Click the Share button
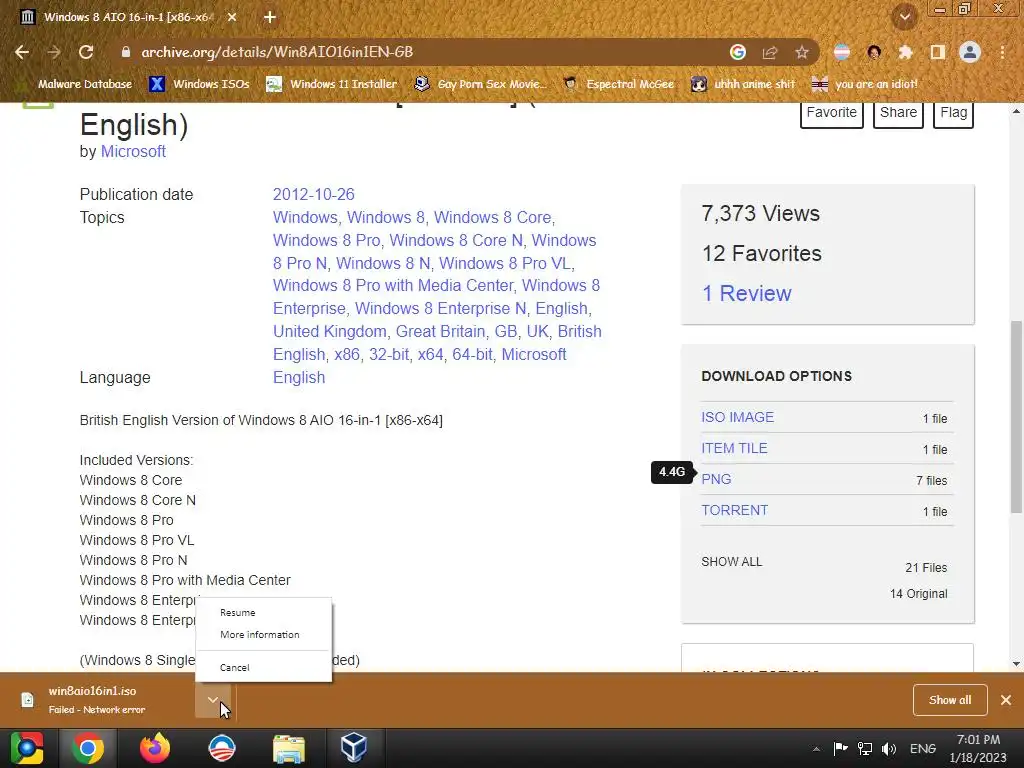1024x768 pixels. pyautogui.click(x=898, y=114)
